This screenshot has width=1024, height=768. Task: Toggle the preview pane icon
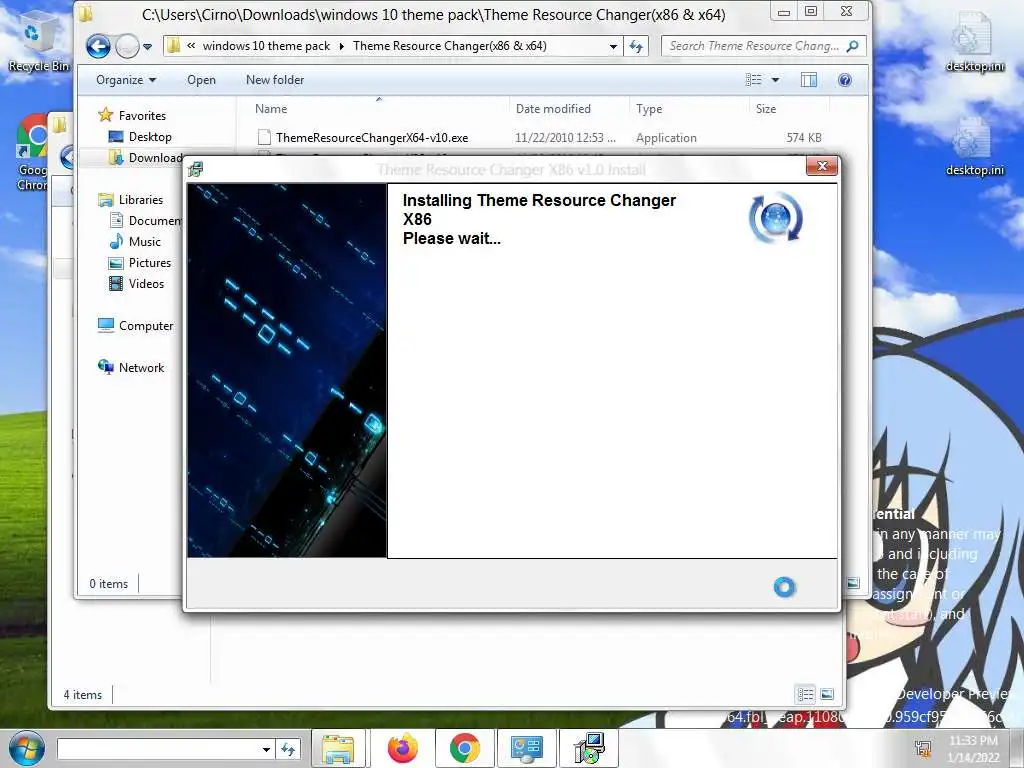808,80
